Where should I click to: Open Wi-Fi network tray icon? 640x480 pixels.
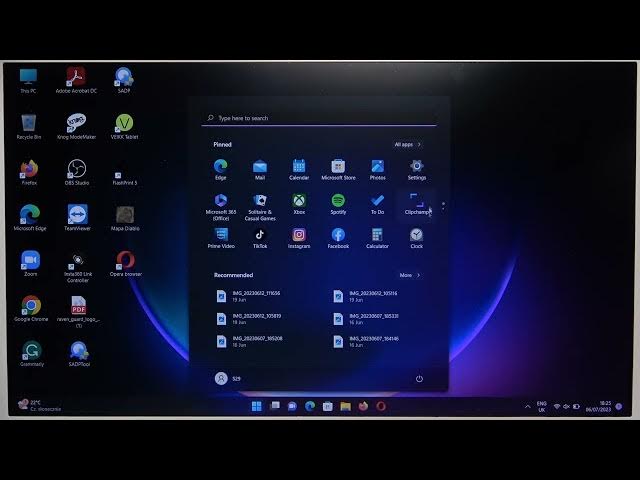(x=557, y=407)
